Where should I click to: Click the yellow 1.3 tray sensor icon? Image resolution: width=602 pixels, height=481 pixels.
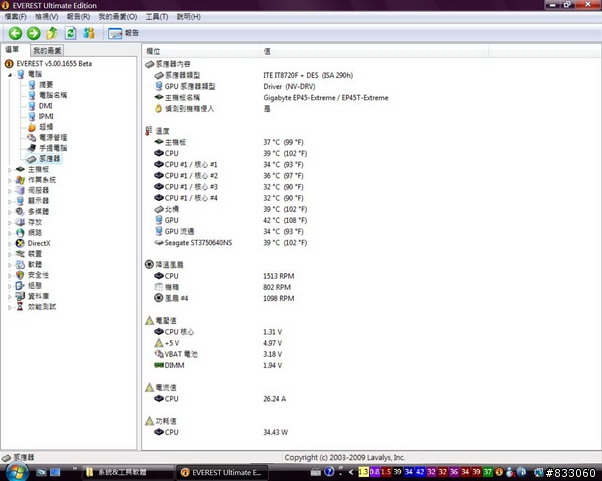click(x=363, y=472)
